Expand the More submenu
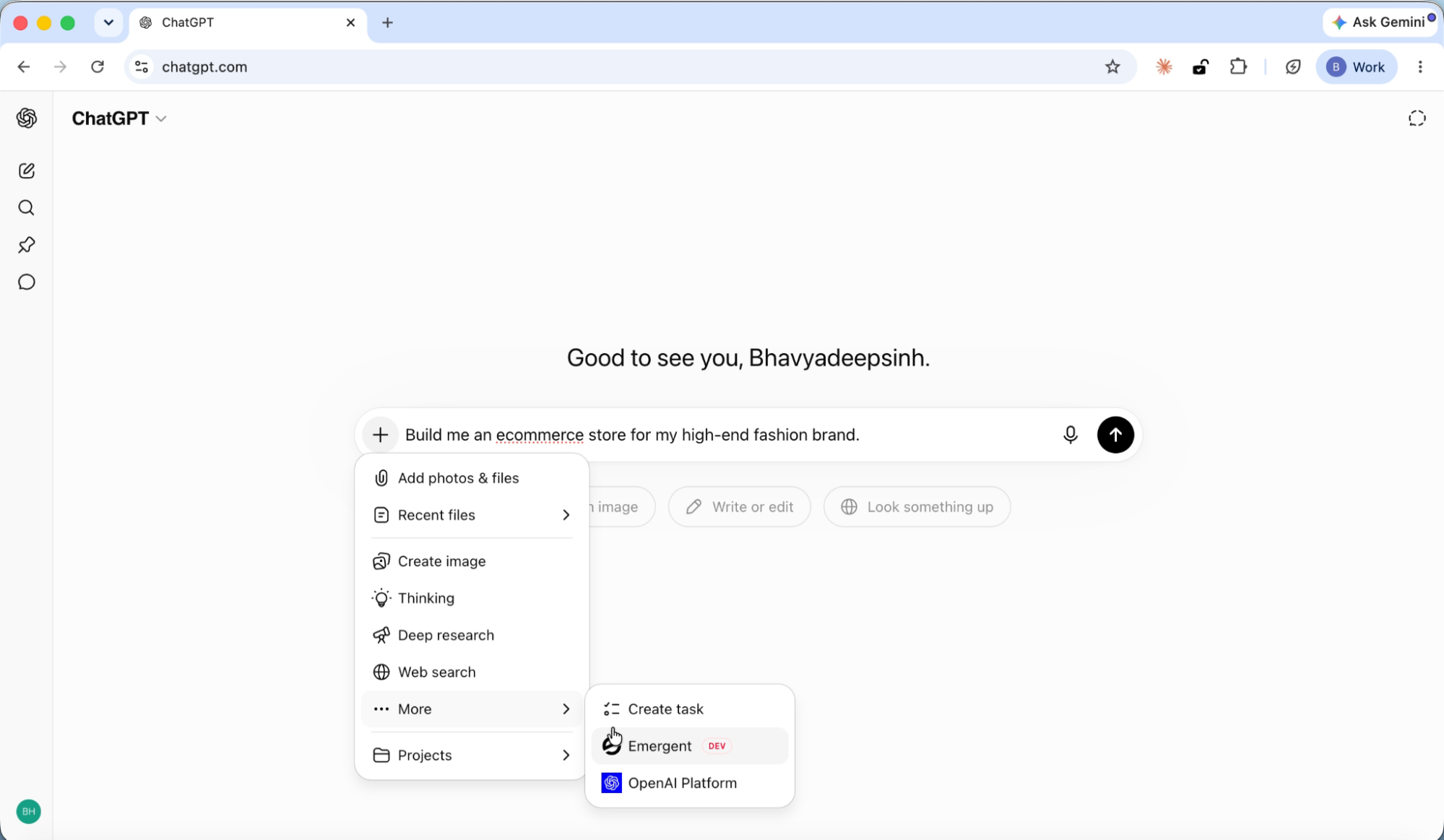This screenshot has height=840, width=1444. pyautogui.click(x=472, y=709)
